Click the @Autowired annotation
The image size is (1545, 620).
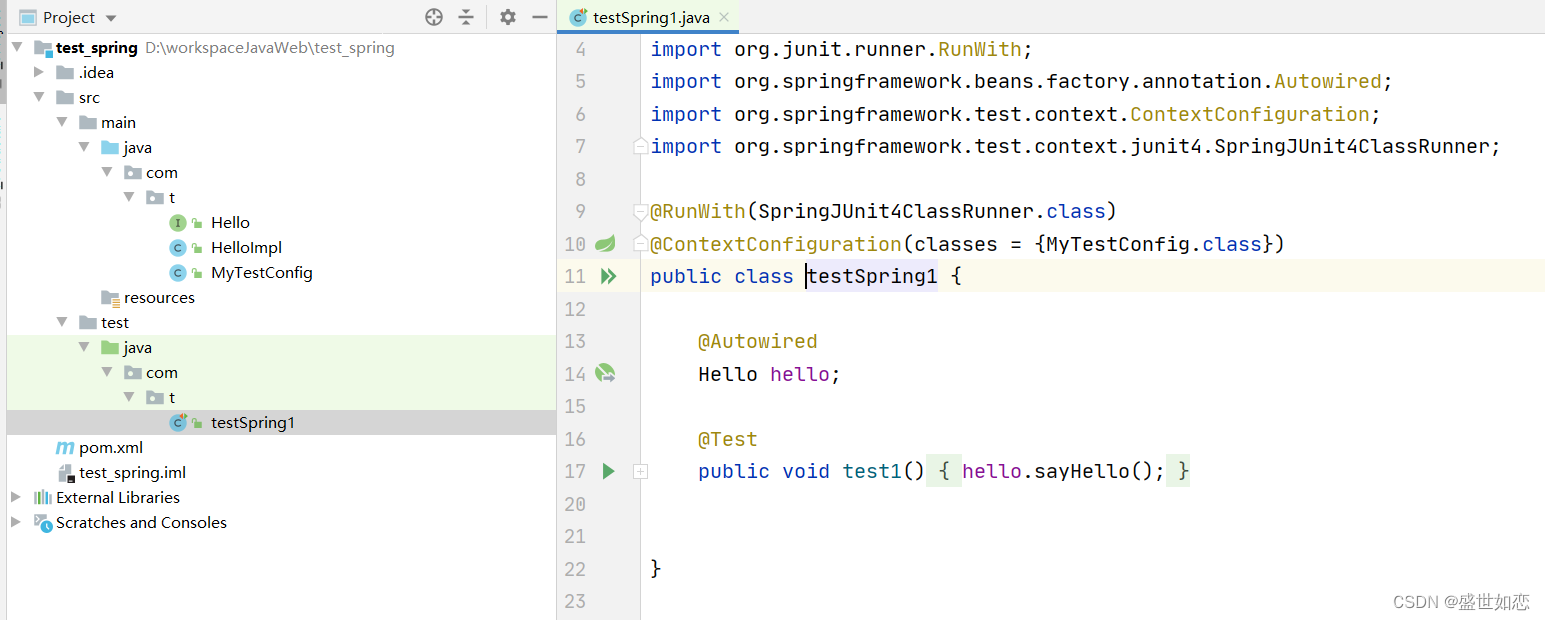pyautogui.click(x=758, y=341)
